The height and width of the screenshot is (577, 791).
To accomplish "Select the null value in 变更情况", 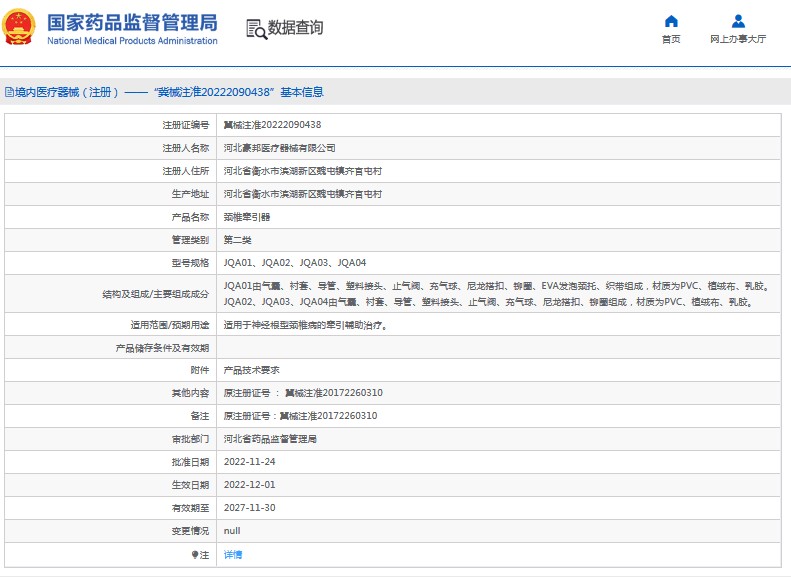I will (232, 531).
